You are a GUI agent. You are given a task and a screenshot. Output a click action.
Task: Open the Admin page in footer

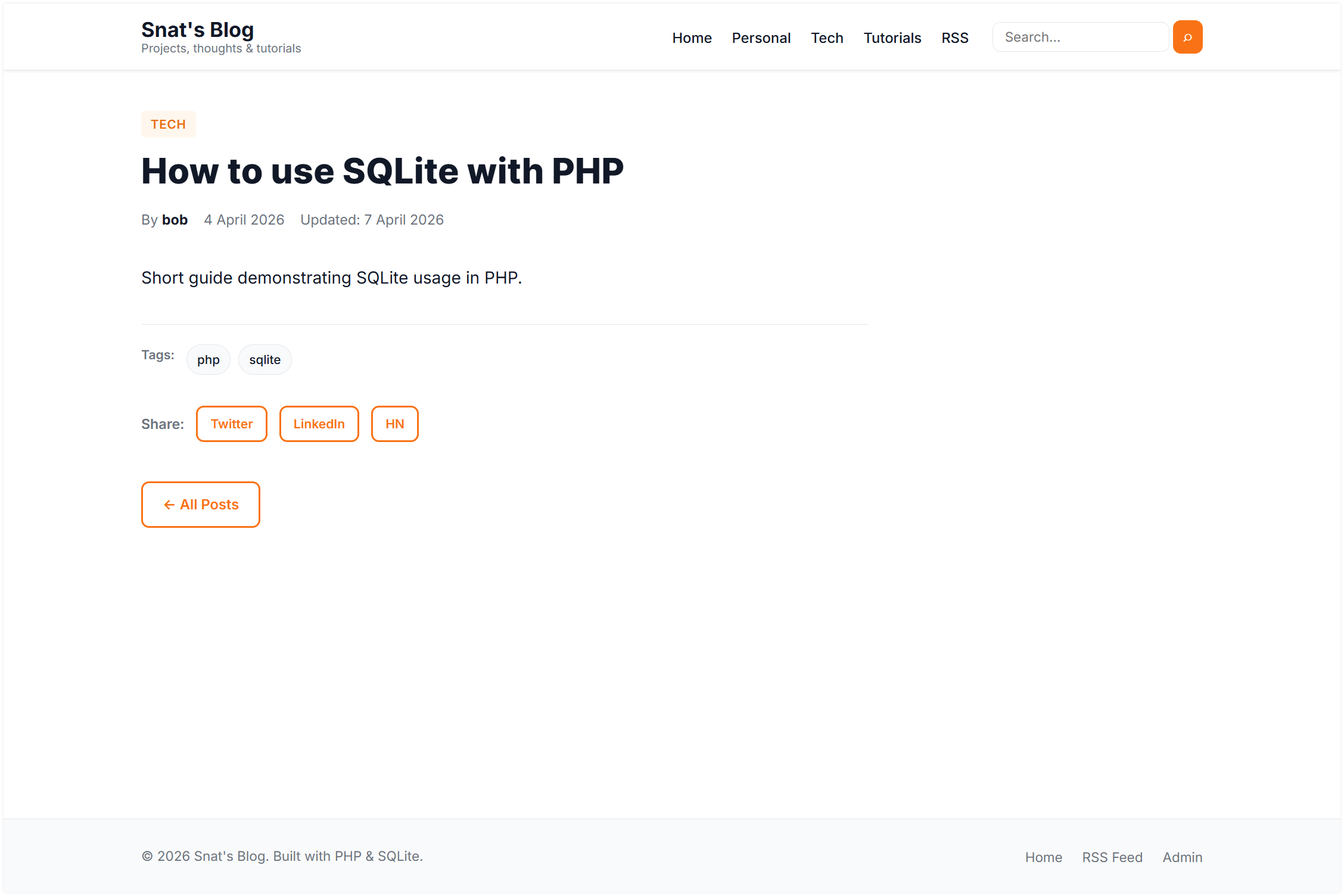(1182, 857)
